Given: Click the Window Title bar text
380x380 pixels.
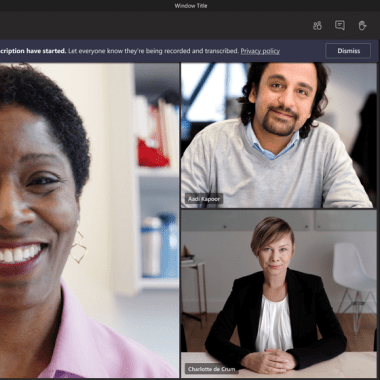Looking at the screenshot, I should (x=191, y=6).
